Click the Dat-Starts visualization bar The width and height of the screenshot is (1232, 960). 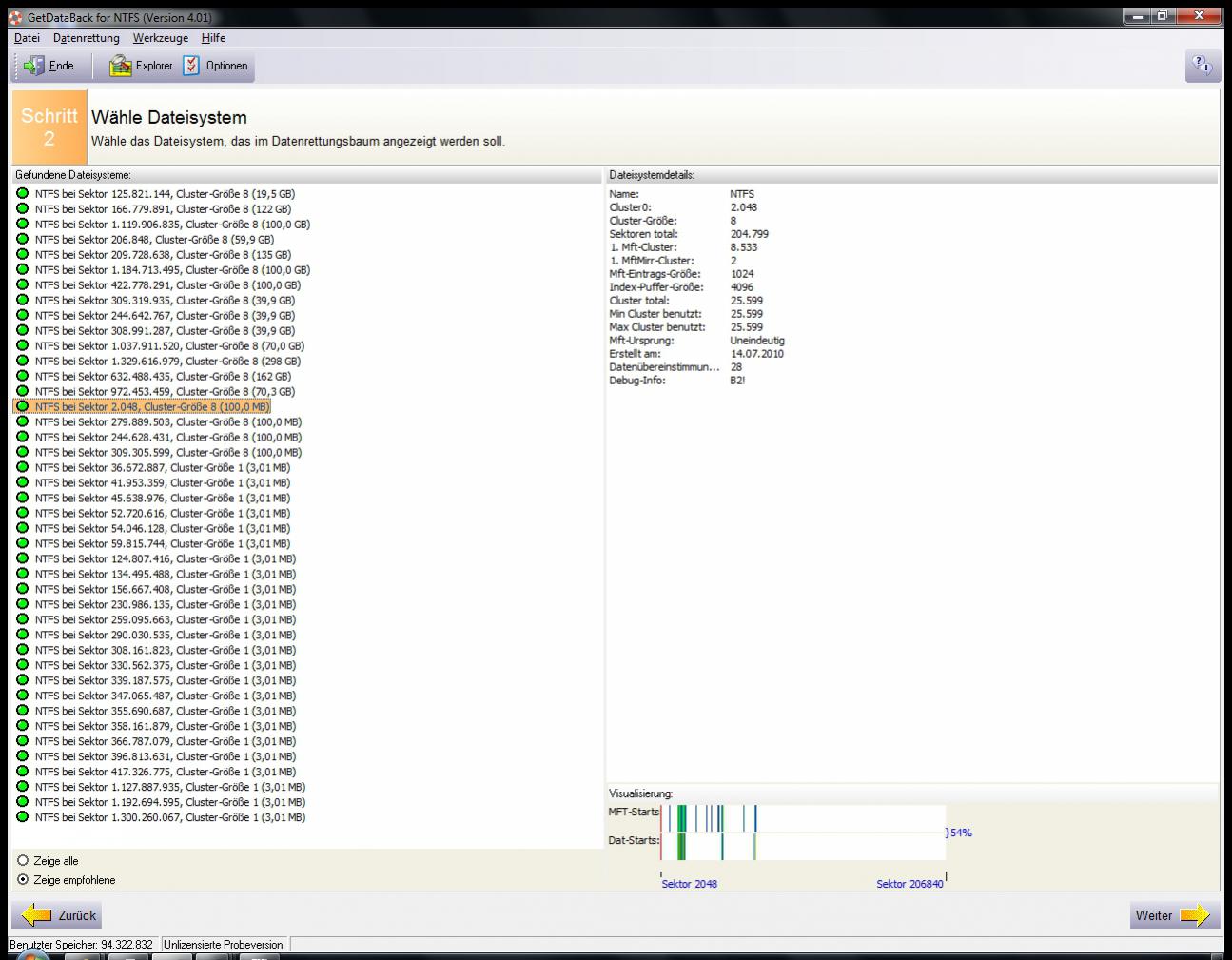click(803, 846)
